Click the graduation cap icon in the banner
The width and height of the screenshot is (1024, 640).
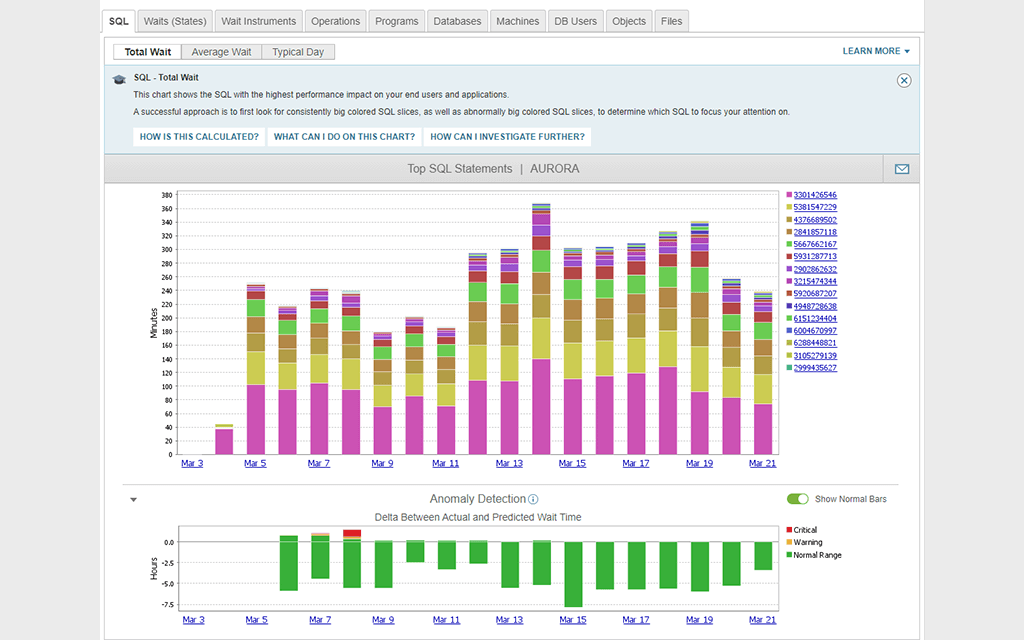point(119,77)
